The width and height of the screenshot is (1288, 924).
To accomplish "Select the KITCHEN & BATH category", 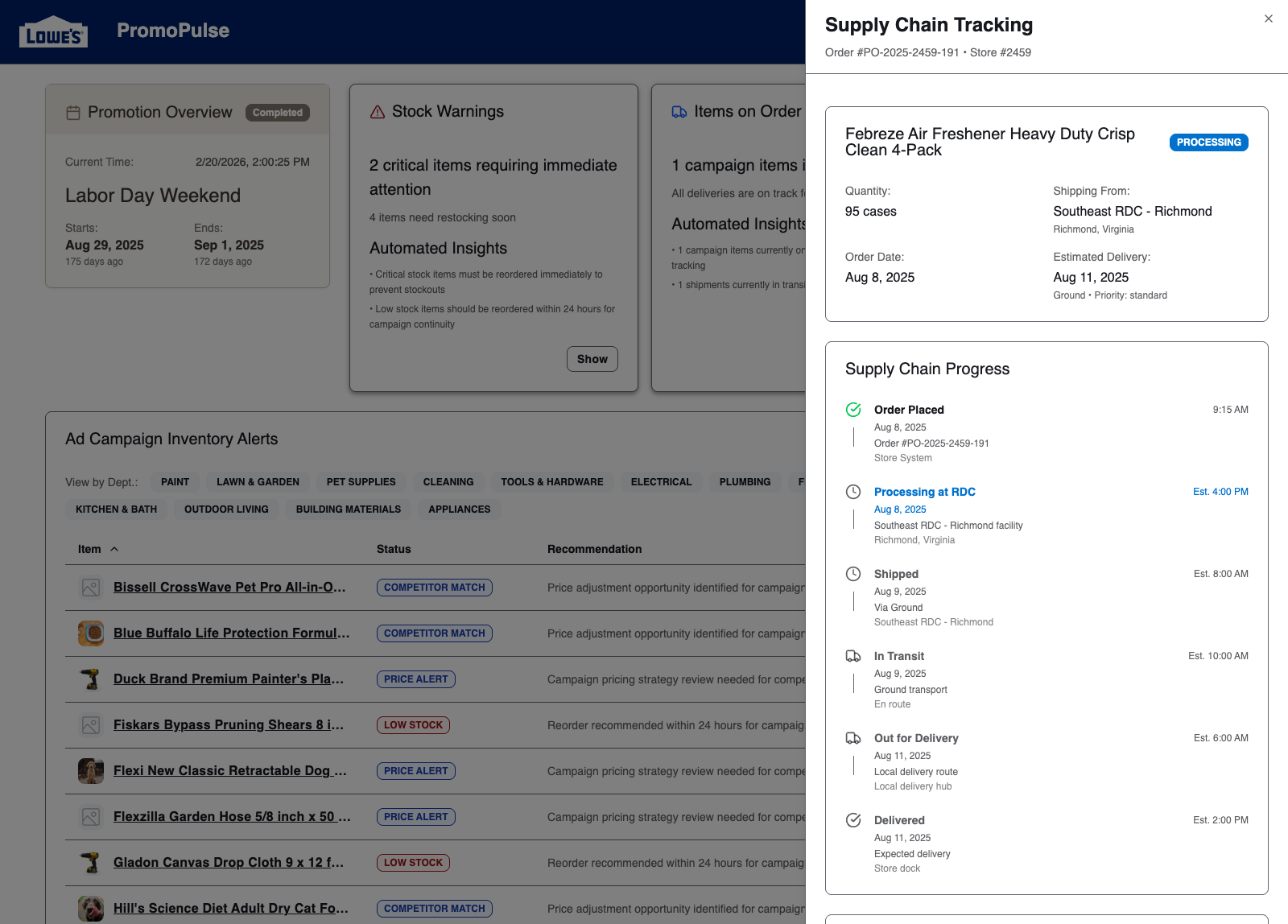I will [x=115, y=509].
